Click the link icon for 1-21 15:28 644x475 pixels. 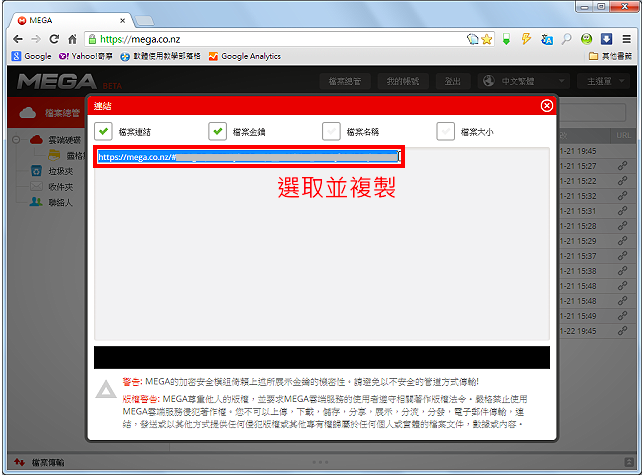623,226
